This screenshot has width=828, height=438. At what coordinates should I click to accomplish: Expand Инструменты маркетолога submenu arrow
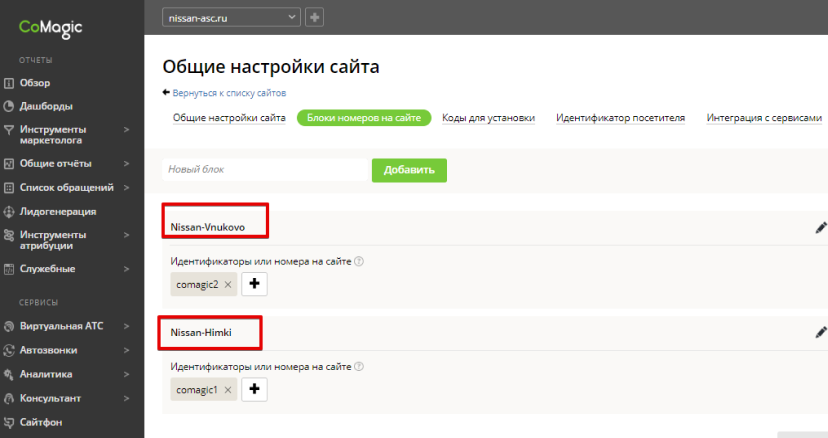click(x=126, y=129)
